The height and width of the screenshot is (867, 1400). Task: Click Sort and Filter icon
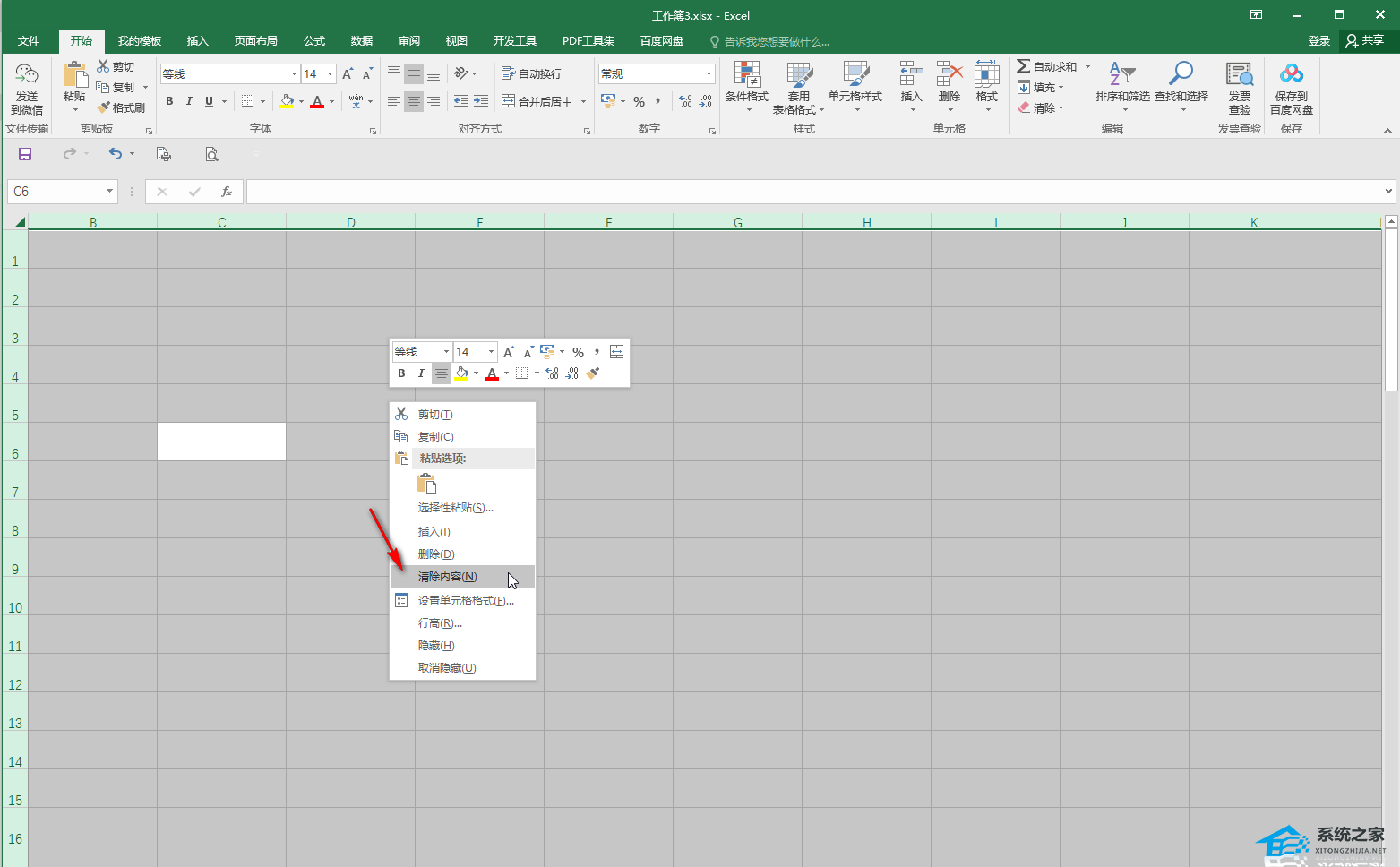[1122, 82]
